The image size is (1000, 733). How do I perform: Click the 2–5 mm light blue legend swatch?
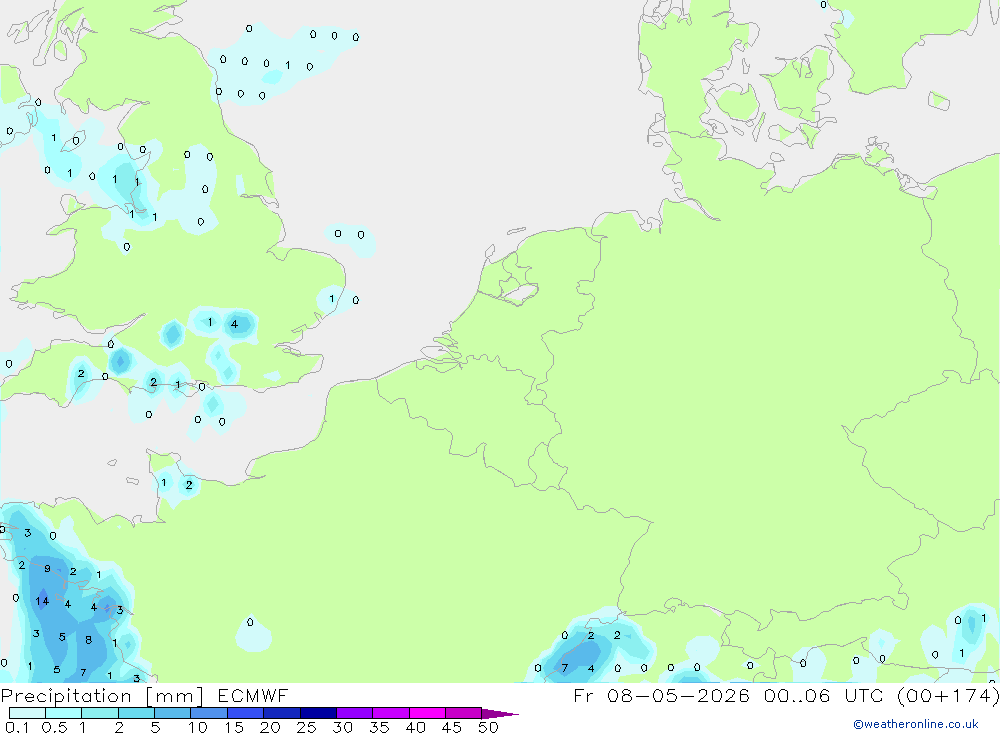tap(136, 713)
